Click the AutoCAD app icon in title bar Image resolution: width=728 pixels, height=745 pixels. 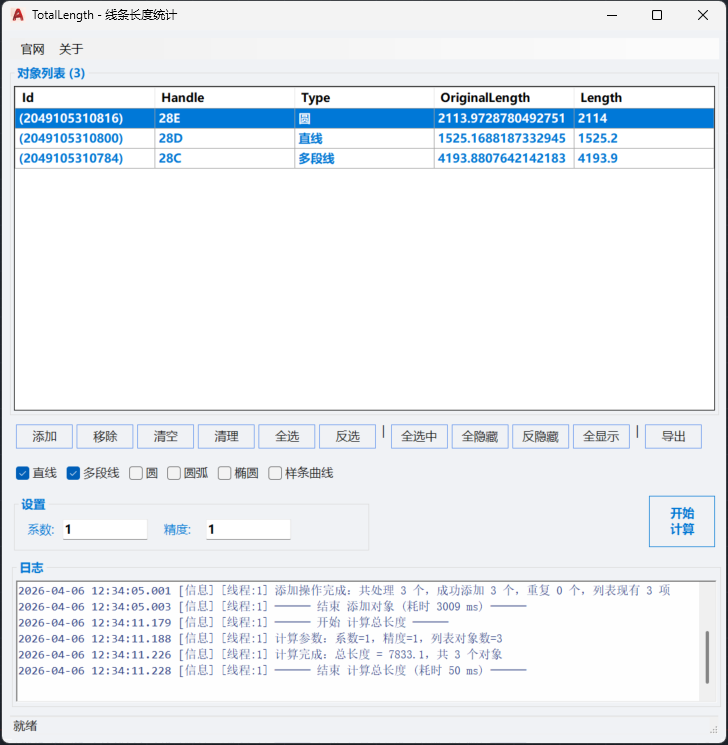(x=17, y=16)
